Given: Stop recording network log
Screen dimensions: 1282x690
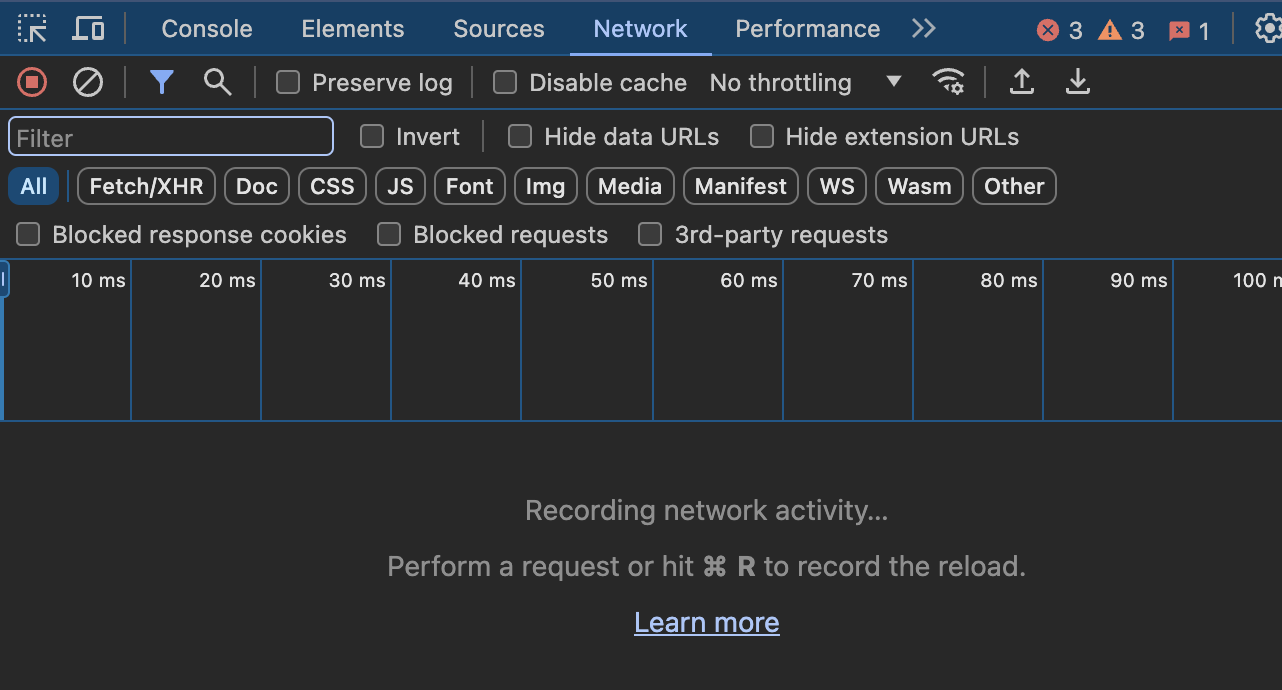Looking at the screenshot, I should click(32, 82).
